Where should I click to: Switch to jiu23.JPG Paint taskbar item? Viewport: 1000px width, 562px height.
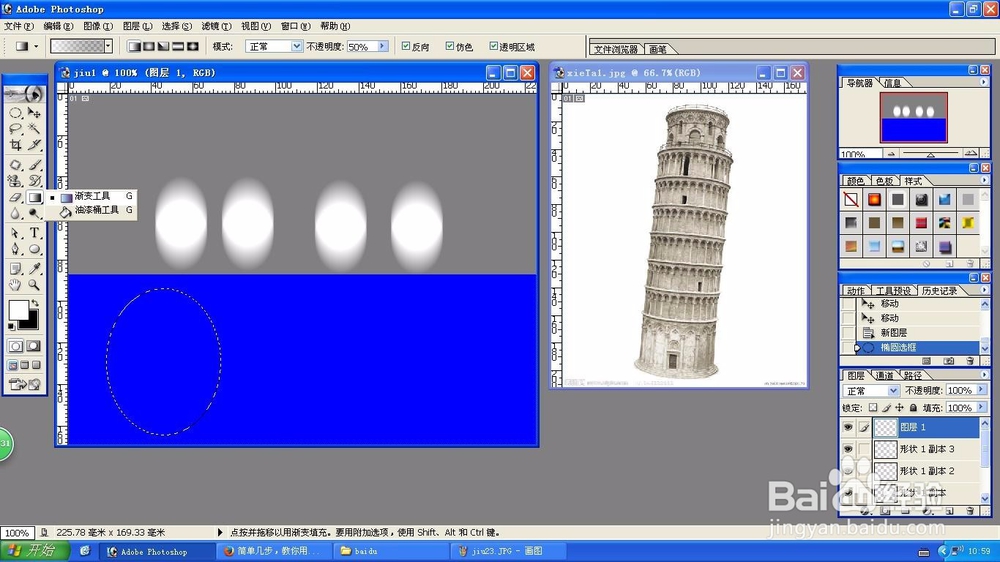[x=508, y=551]
